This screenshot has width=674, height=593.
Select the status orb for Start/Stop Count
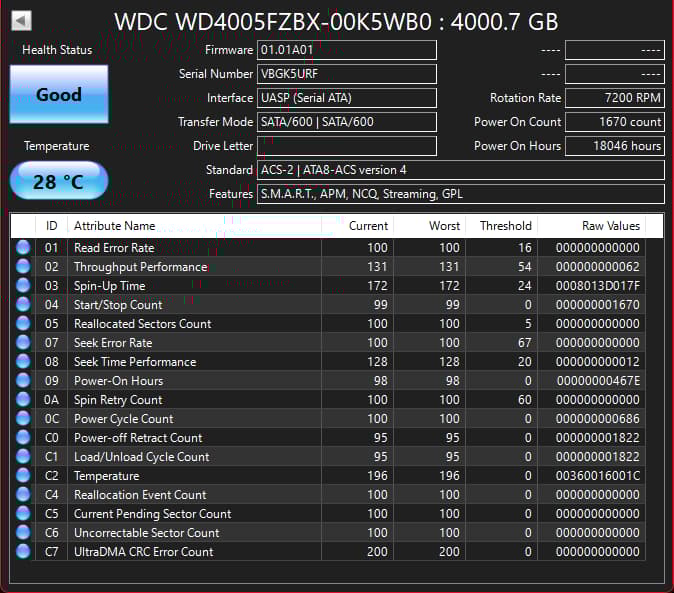(23, 305)
